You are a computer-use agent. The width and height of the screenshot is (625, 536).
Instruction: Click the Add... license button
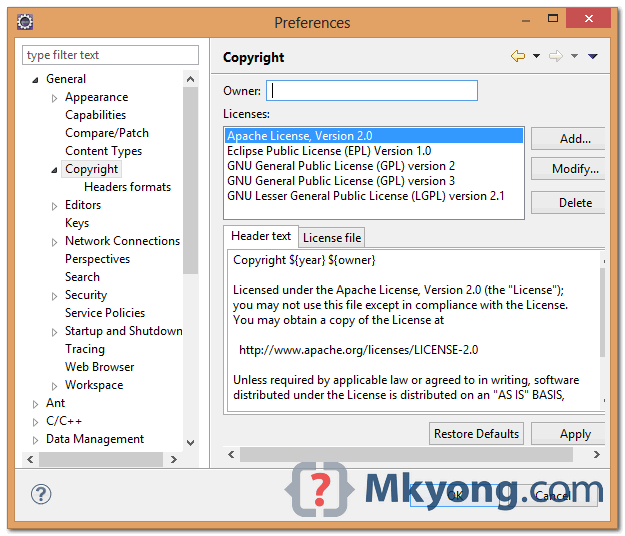point(568,139)
